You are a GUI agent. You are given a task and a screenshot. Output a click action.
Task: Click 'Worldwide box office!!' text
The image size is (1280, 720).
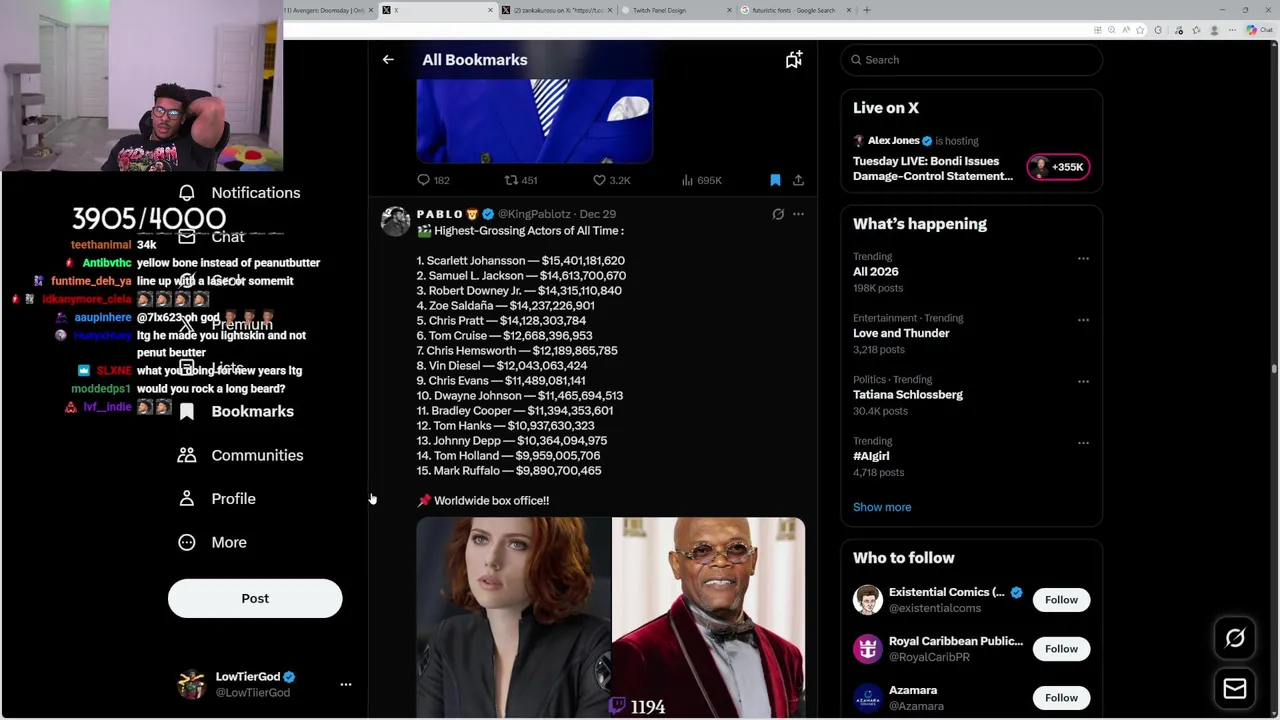pyautogui.click(x=491, y=501)
